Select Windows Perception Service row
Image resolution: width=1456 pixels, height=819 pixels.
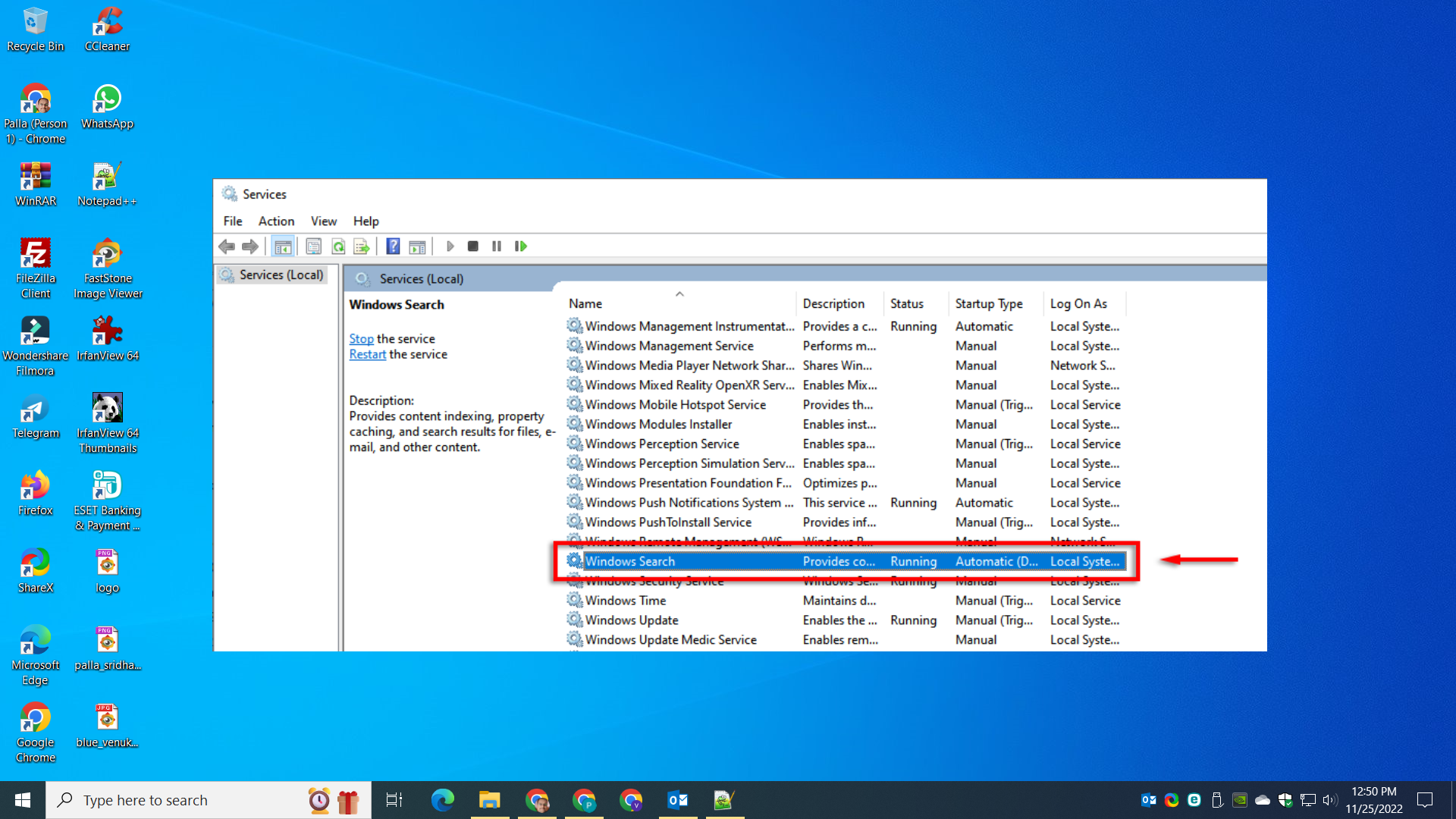(846, 444)
